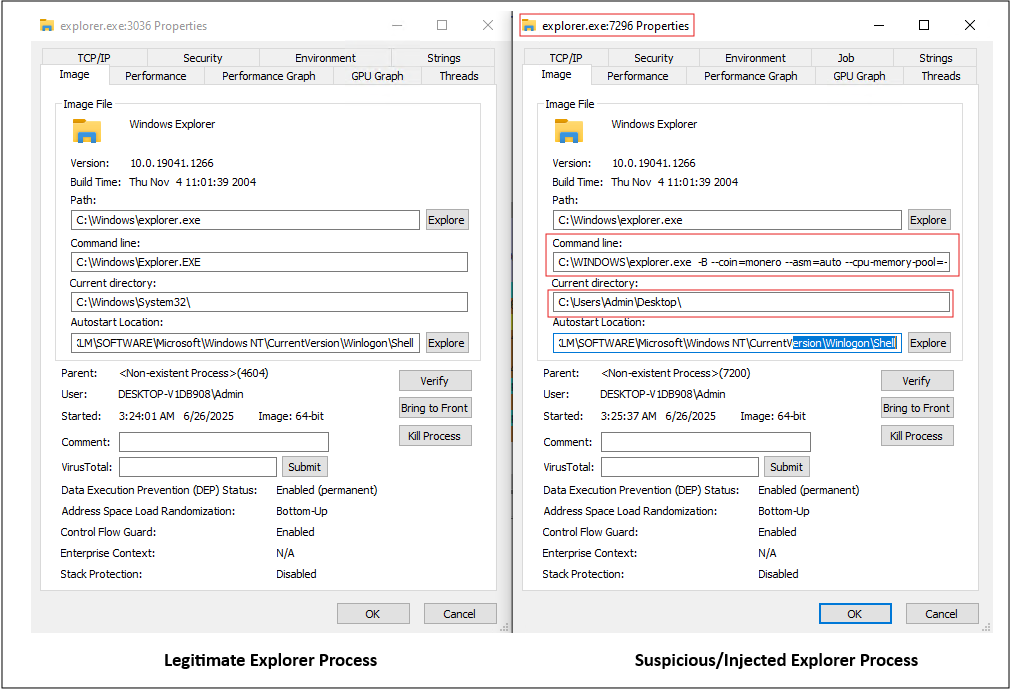Maximize the explorer.exe:7296 Properties window
This screenshot has width=1010, height=689.
click(924, 25)
